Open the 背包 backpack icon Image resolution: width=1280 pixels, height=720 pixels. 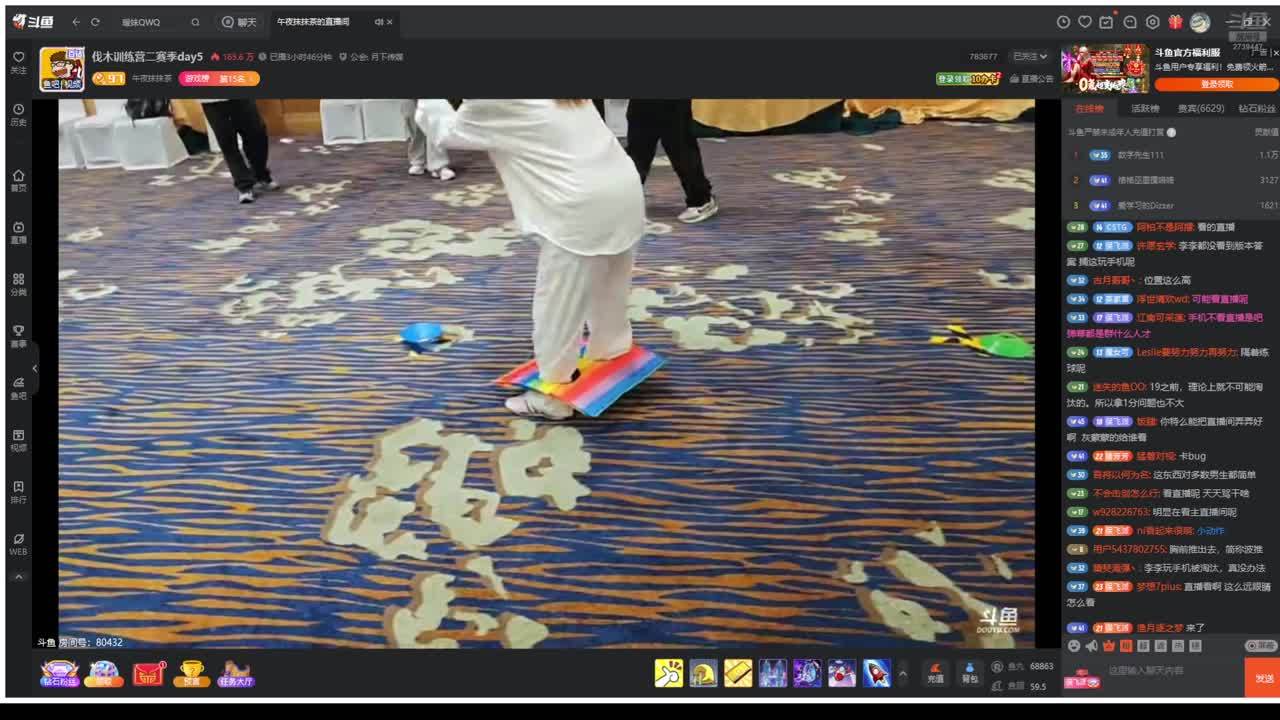(x=968, y=672)
